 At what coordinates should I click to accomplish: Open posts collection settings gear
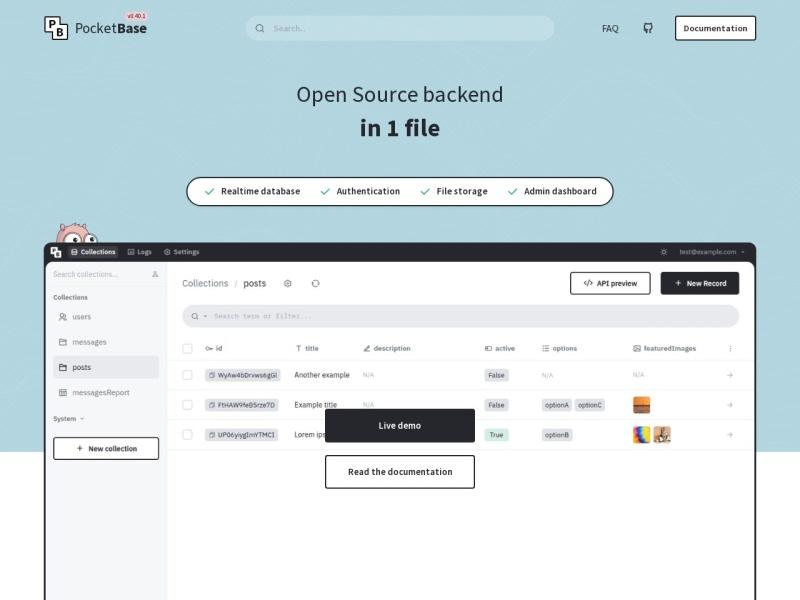(288, 284)
